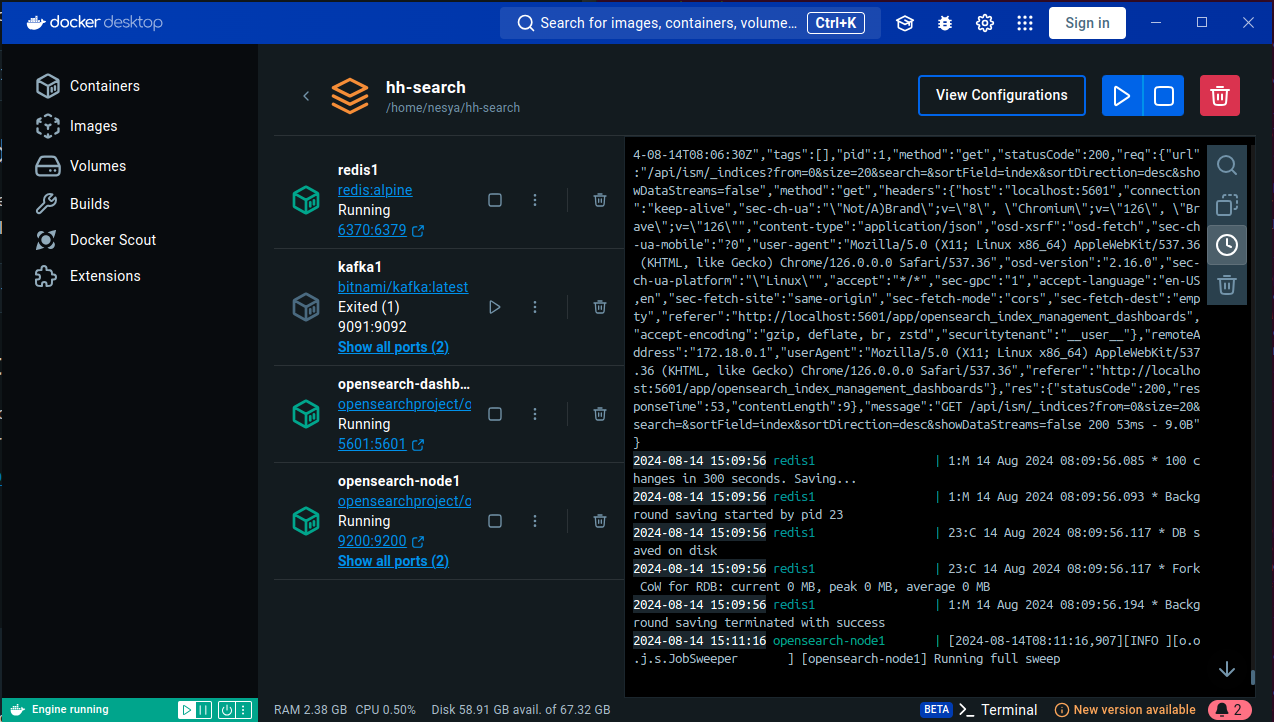1274x722 pixels.
Task: Clear the log terminal trash icon
Action: tap(1227, 285)
